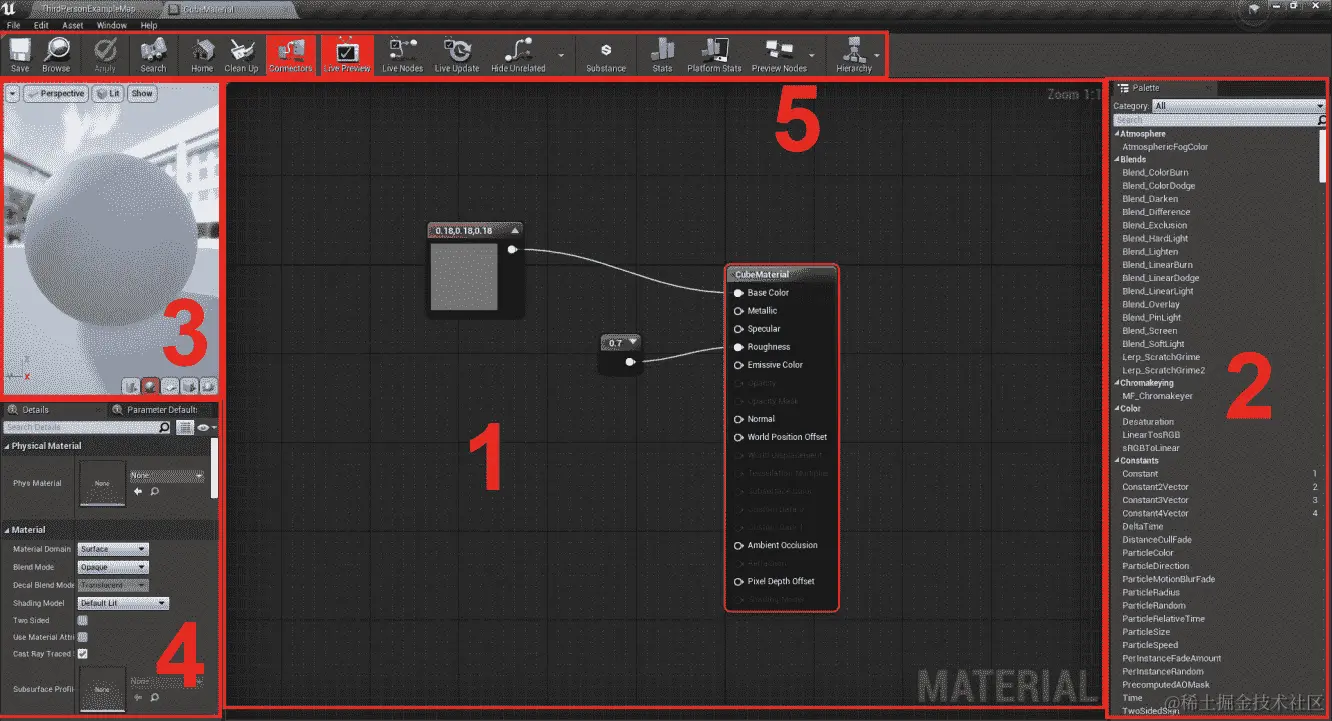This screenshot has width=1332, height=721.
Task: Toggle Live Preview in the toolbar
Action: (x=347, y=55)
